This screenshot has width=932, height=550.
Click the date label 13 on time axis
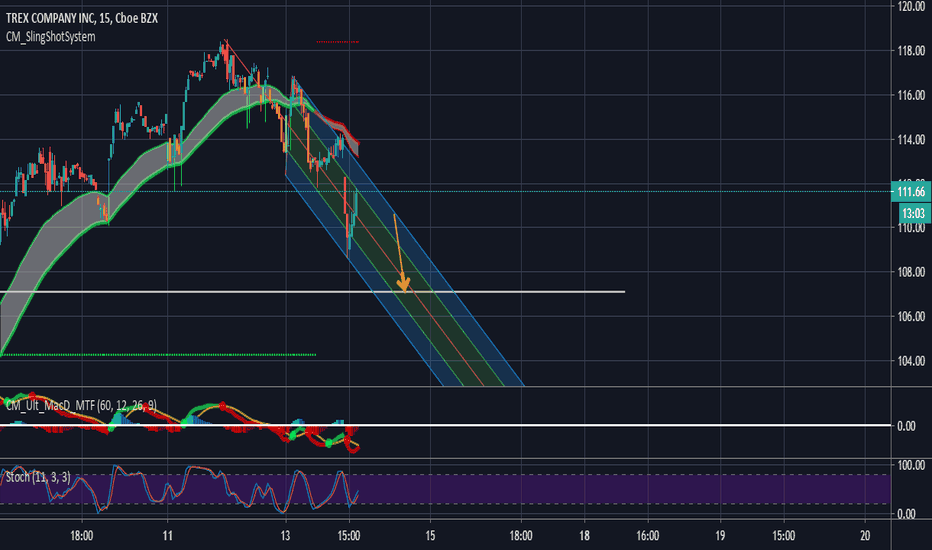285,536
